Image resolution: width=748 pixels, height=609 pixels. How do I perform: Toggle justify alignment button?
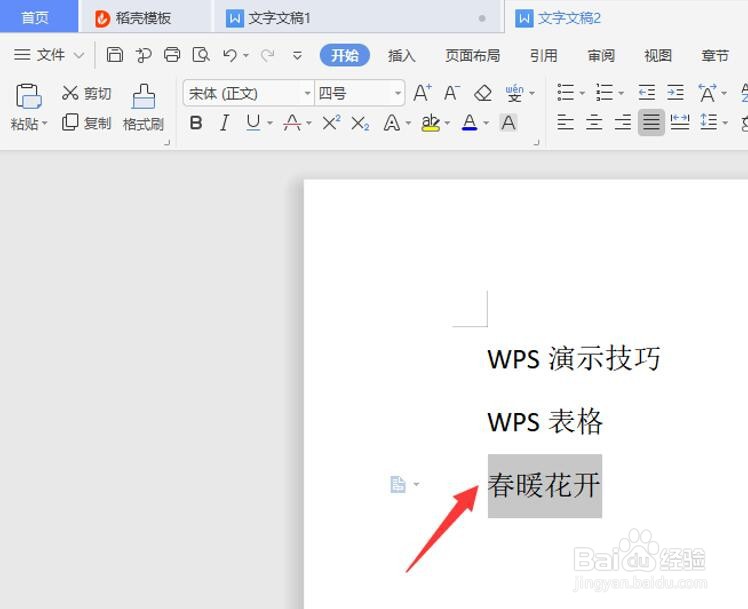(651, 123)
